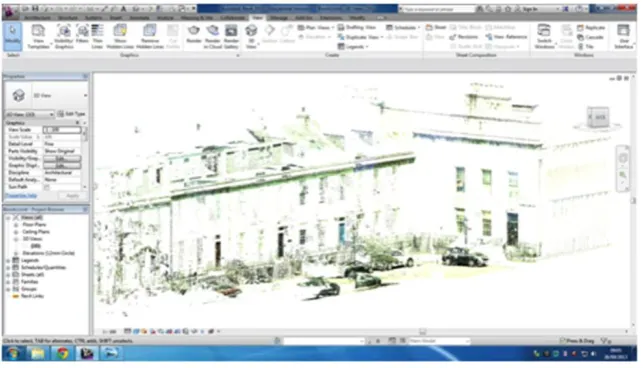
Task: Toggle the Press & Drag option in status bar
Action: click(x=577, y=341)
